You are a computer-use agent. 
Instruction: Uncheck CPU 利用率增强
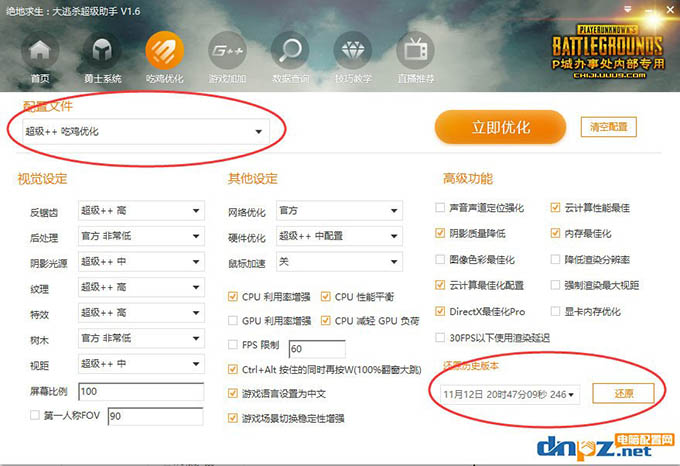[233, 297]
